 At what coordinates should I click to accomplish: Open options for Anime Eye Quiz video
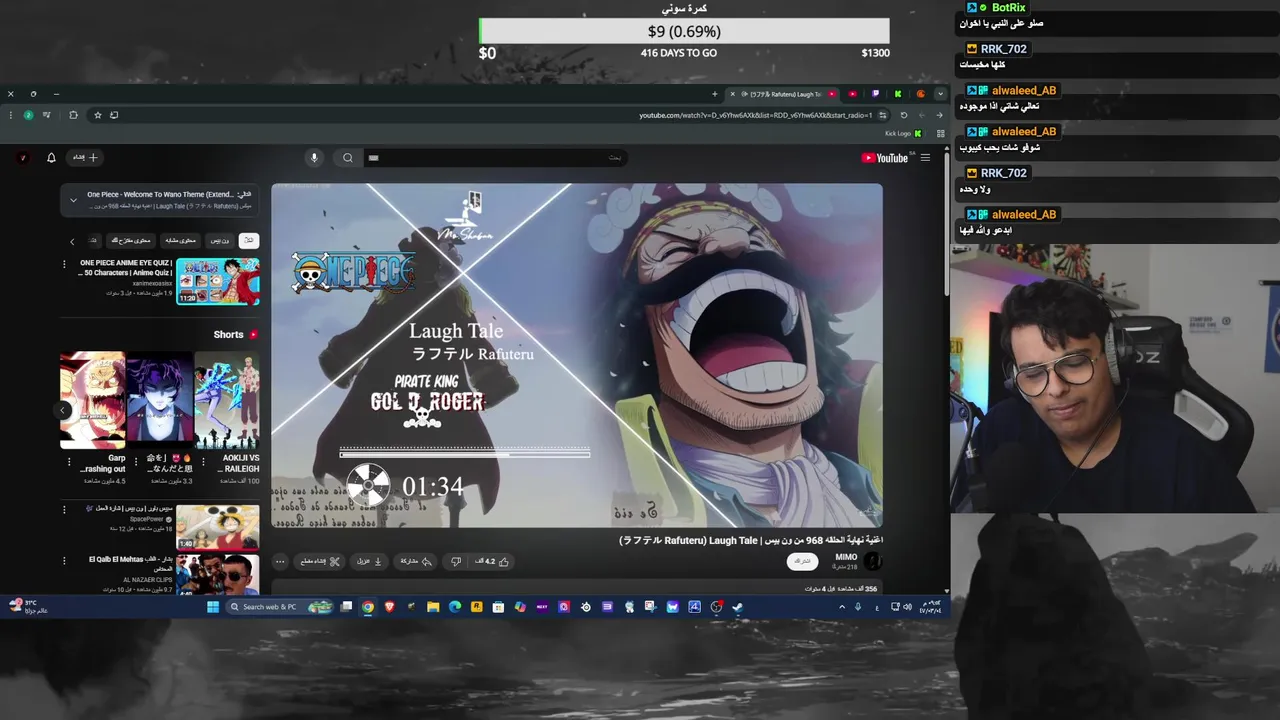click(x=65, y=265)
